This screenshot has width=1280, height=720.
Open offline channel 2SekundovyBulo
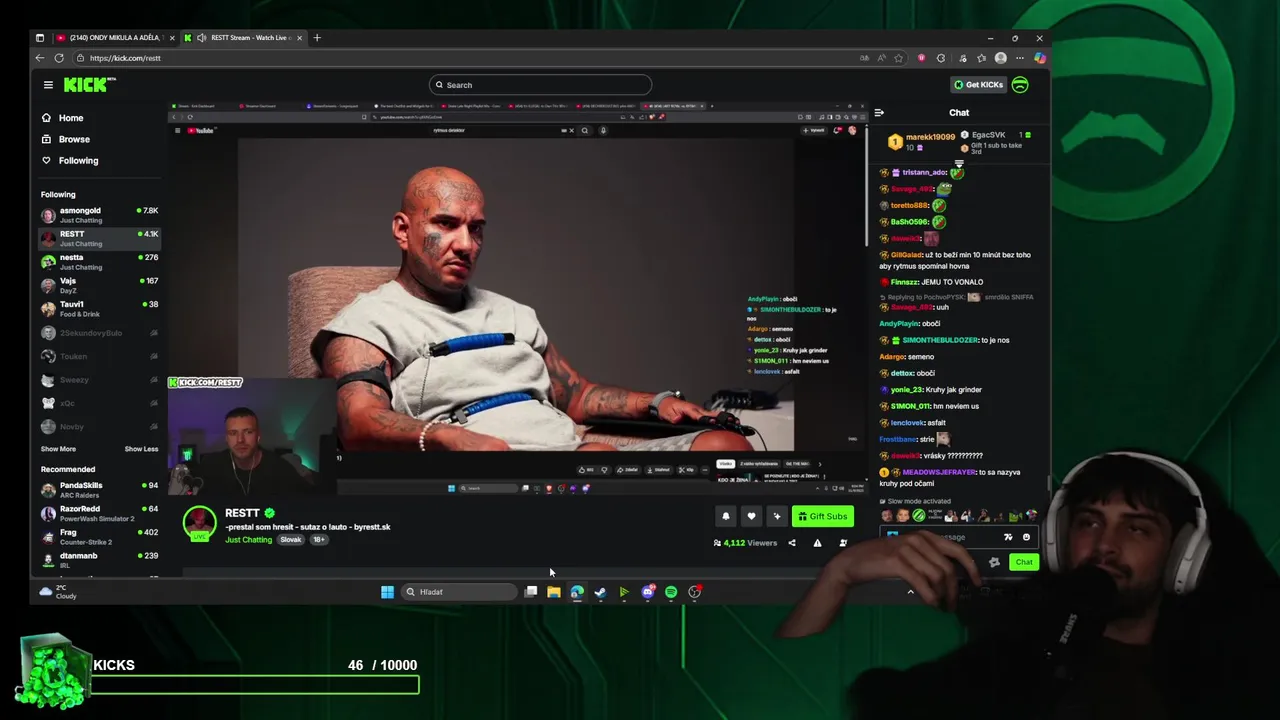click(x=99, y=333)
